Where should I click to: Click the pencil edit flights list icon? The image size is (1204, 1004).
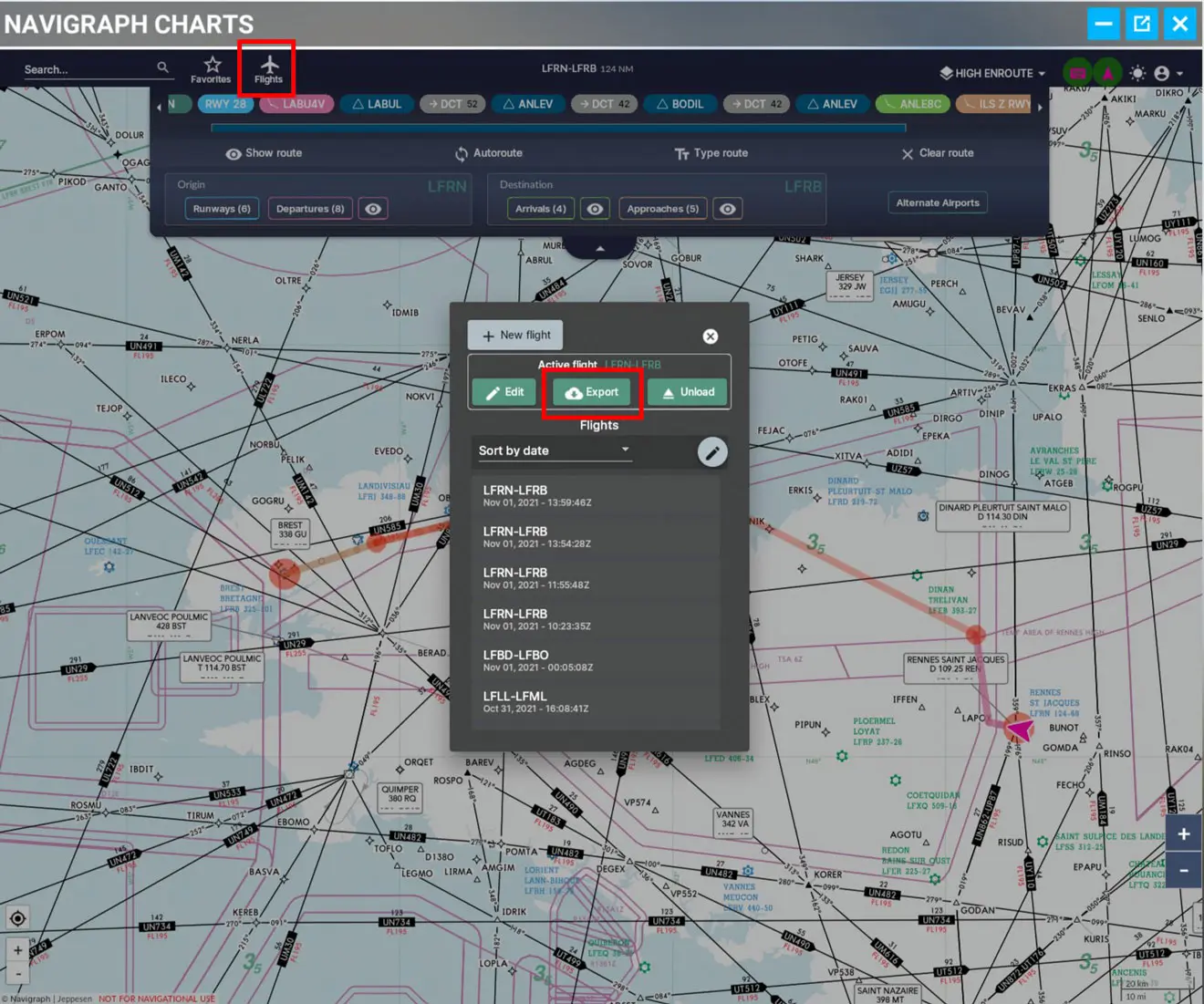[x=712, y=451]
